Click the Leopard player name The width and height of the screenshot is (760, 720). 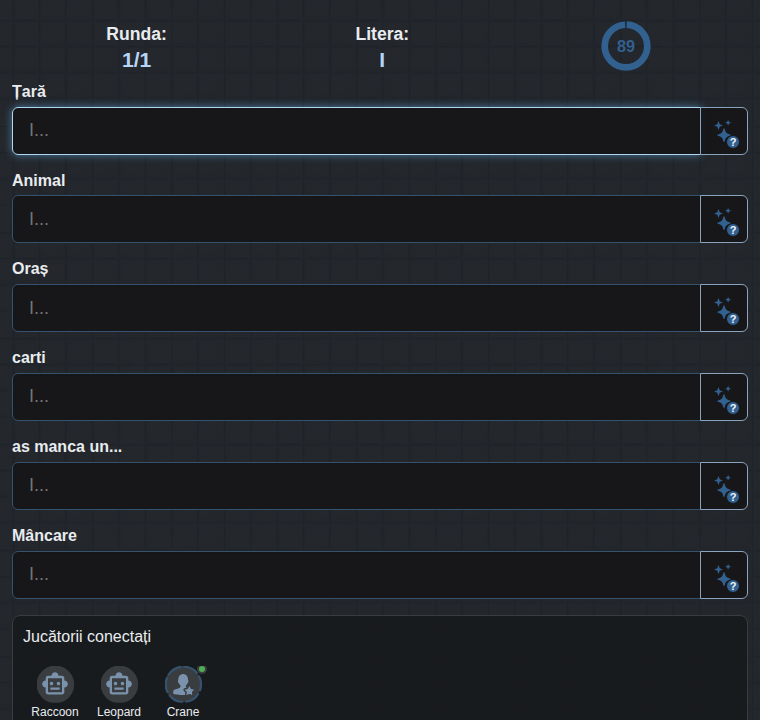coord(119,712)
